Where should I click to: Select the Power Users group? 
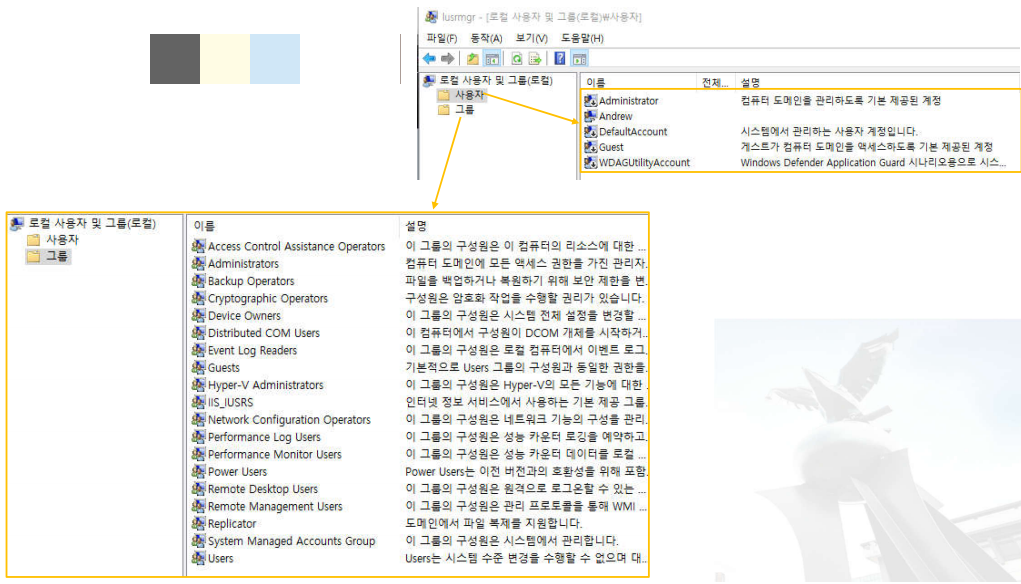[x=229, y=472]
